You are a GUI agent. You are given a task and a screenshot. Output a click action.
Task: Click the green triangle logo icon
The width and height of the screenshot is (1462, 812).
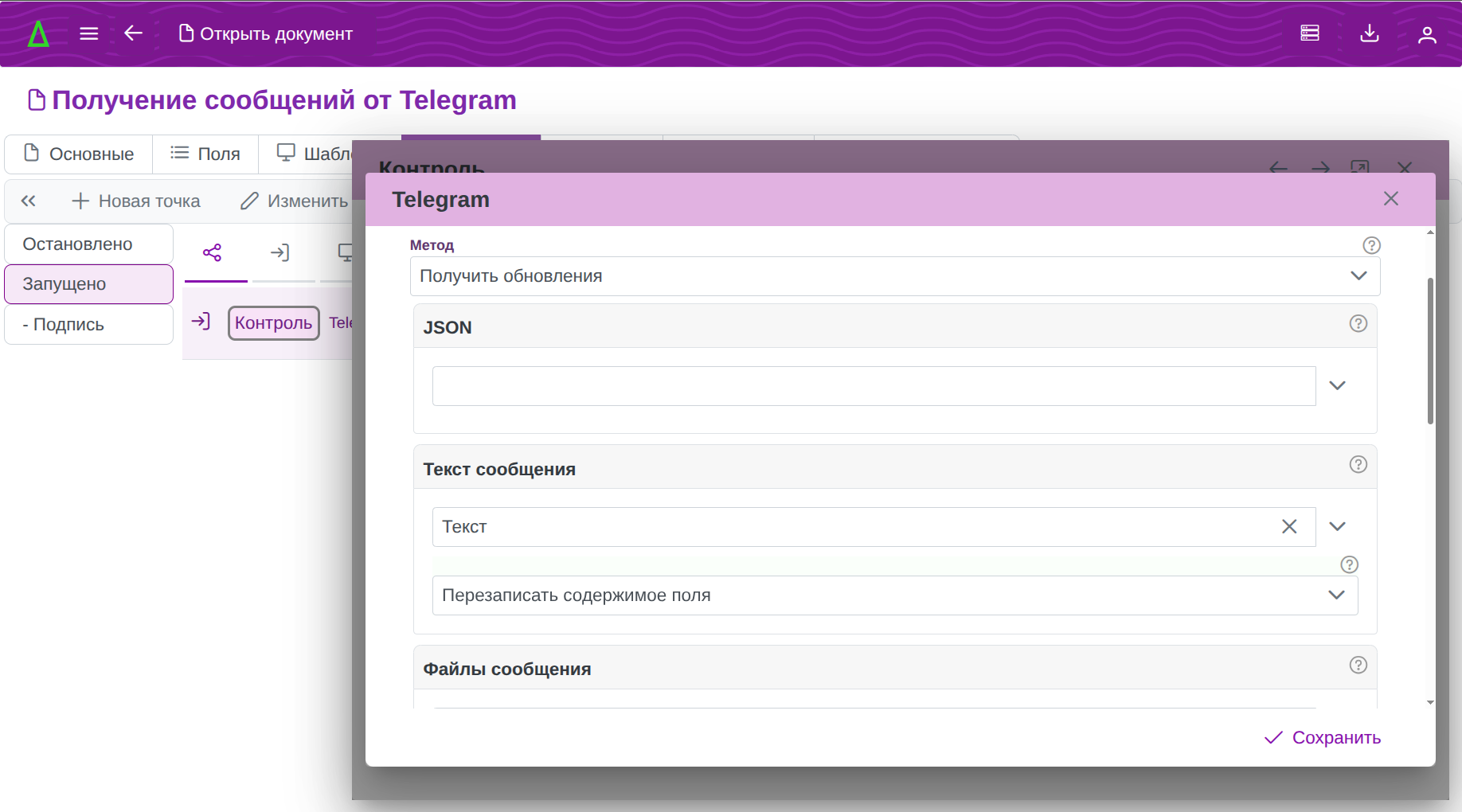38,34
